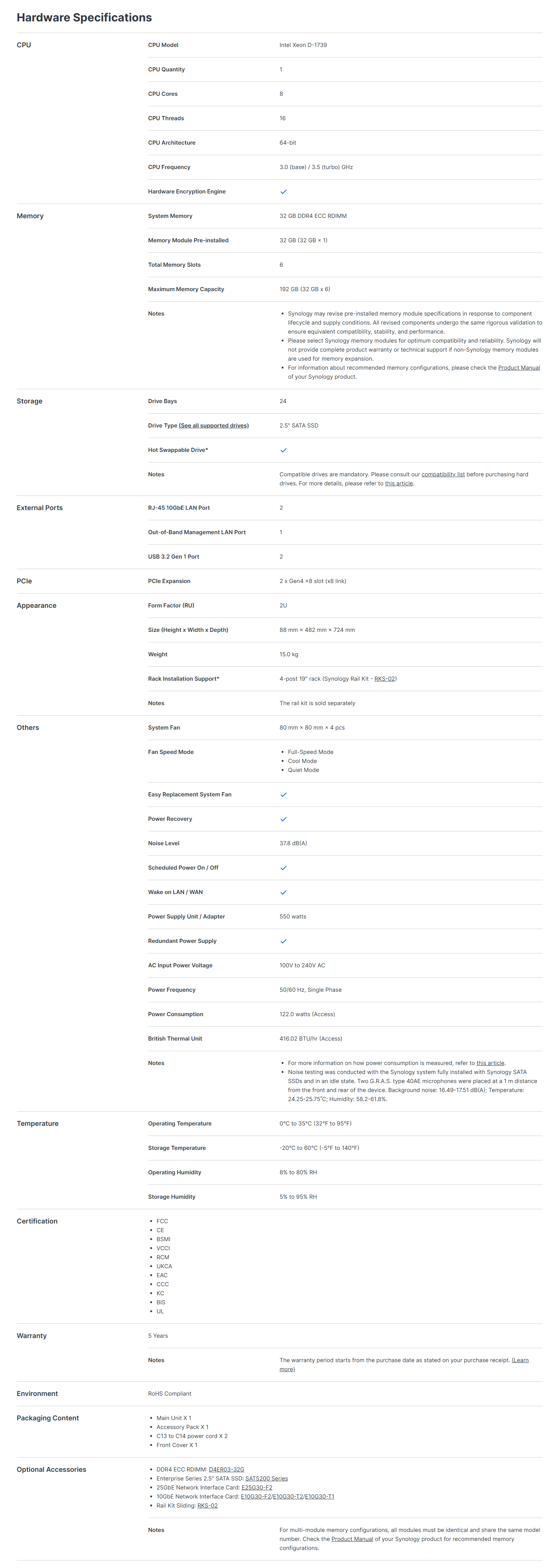Click the Hot Swappable Drive checkmark icon
The height and width of the screenshot is (1568, 558).
click(x=283, y=450)
